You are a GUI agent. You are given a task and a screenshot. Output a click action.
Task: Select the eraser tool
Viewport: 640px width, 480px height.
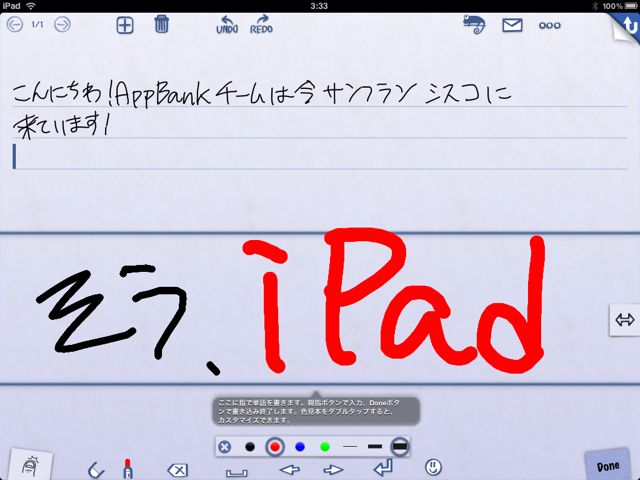pos(96,470)
